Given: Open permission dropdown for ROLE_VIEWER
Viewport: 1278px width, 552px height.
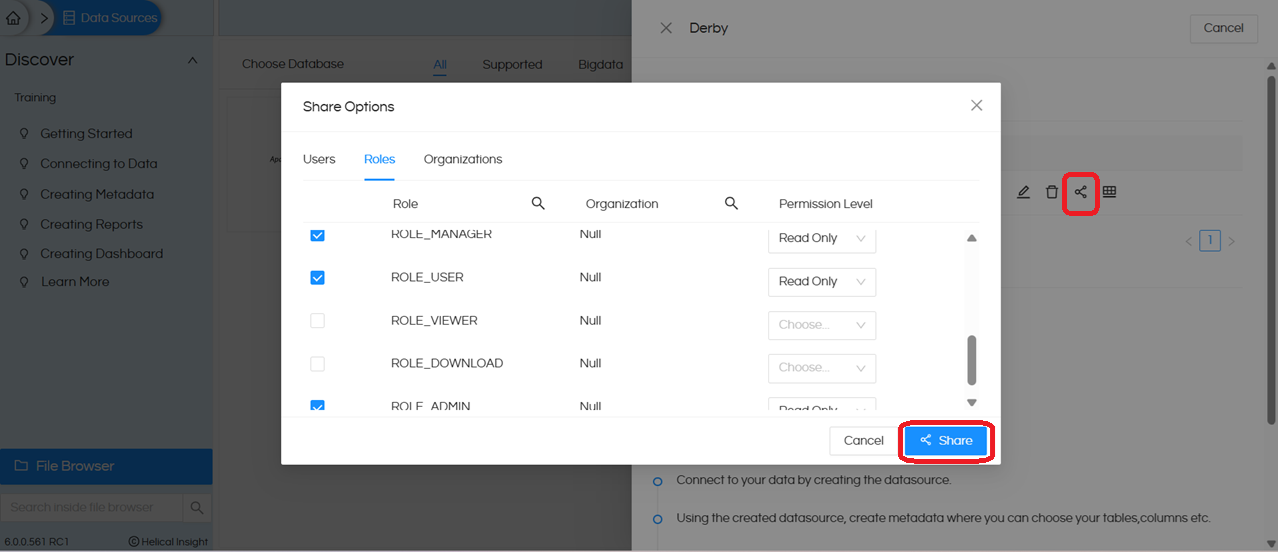Looking at the screenshot, I should pos(821,325).
